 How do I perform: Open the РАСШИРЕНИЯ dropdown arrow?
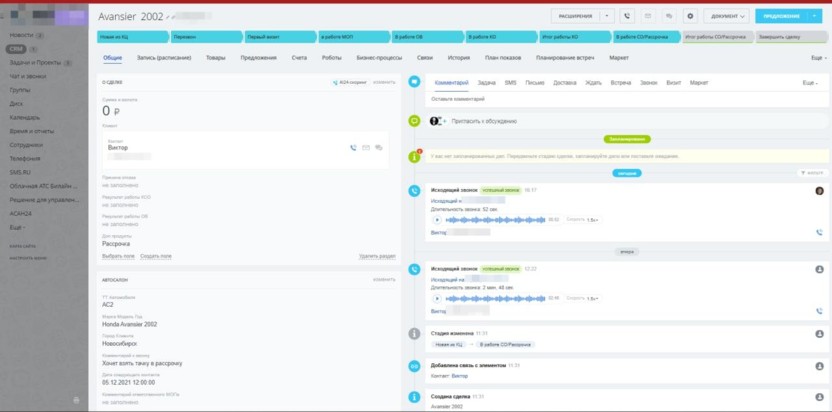[607, 16]
